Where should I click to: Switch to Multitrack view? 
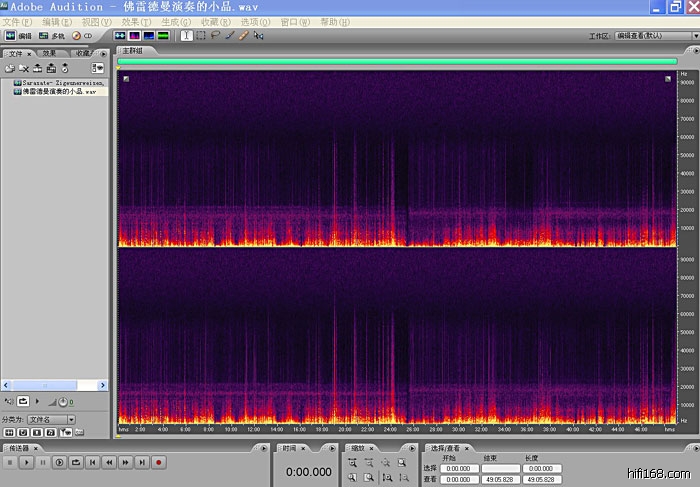(x=52, y=35)
